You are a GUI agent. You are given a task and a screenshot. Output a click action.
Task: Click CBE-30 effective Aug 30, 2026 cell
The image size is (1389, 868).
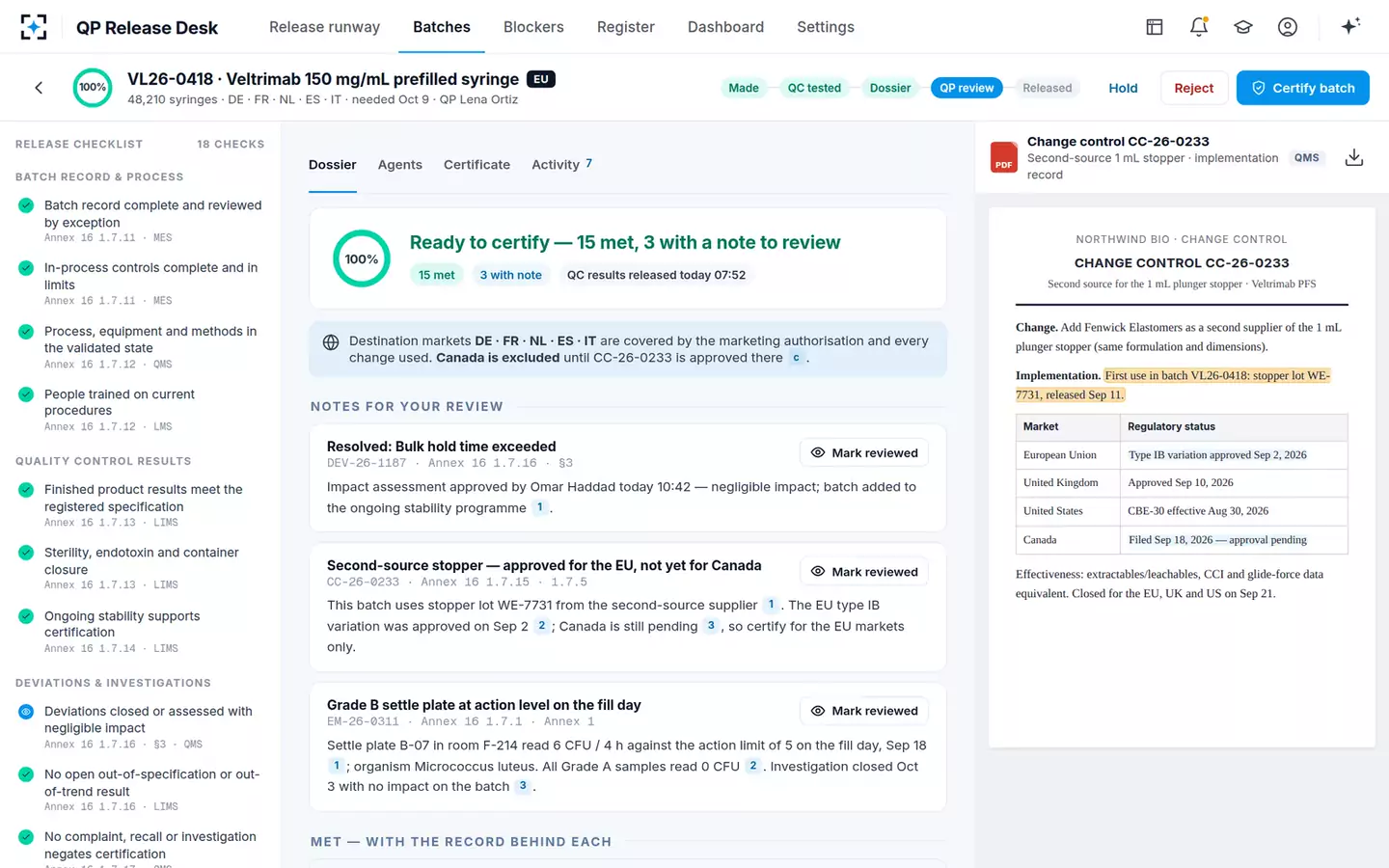(x=1234, y=511)
